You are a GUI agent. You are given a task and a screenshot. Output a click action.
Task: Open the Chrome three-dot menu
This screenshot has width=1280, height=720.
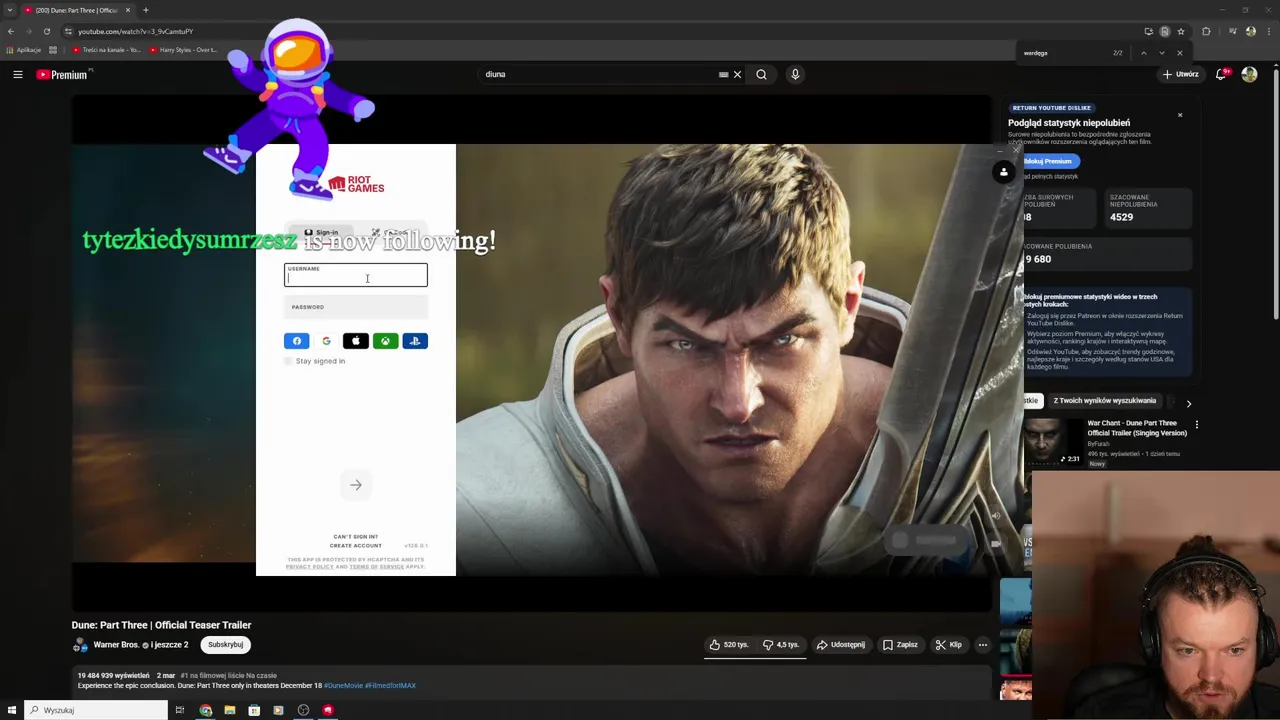pos(1268,31)
